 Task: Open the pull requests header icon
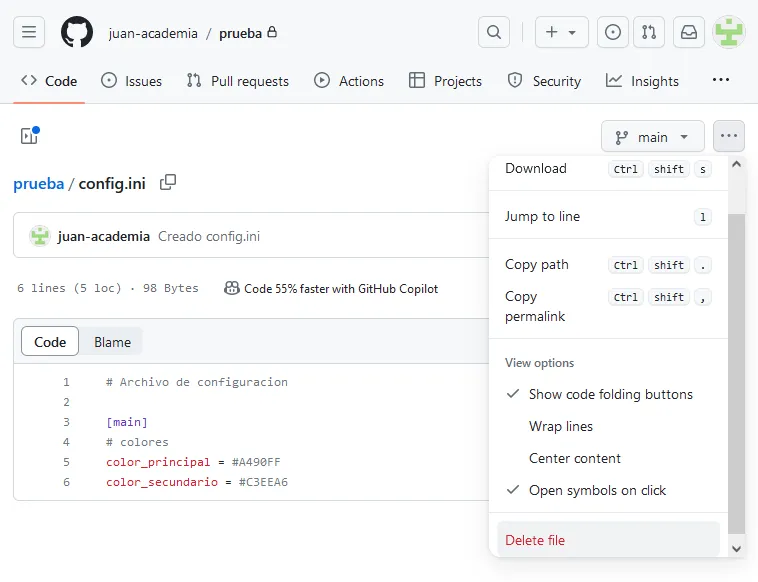649,32
